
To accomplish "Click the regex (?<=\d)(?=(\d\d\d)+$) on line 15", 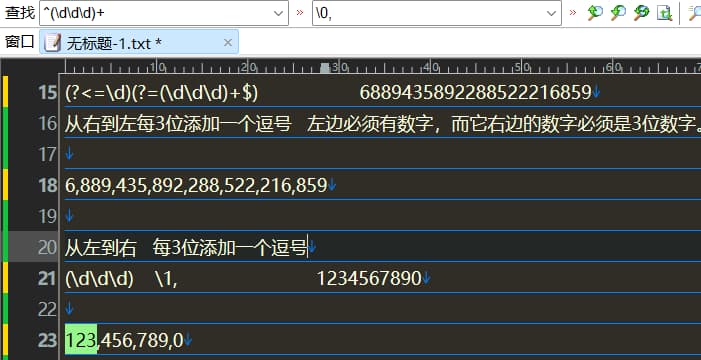I will [x=162, y=93].
